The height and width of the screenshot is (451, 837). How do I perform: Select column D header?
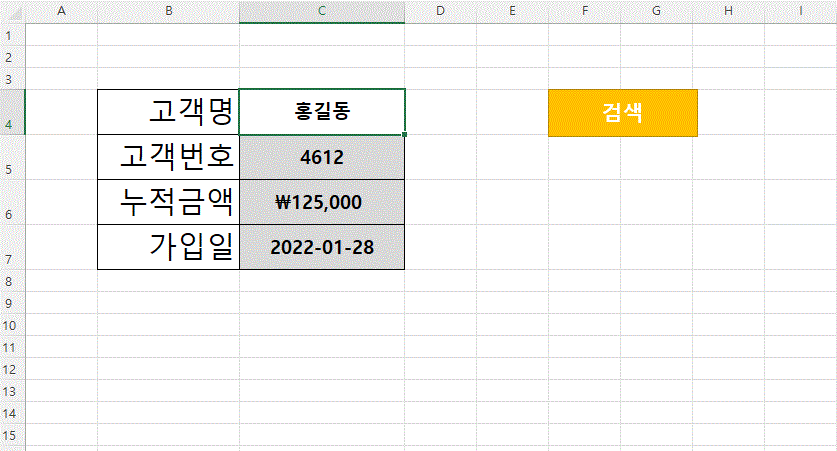tap(440, 11)
